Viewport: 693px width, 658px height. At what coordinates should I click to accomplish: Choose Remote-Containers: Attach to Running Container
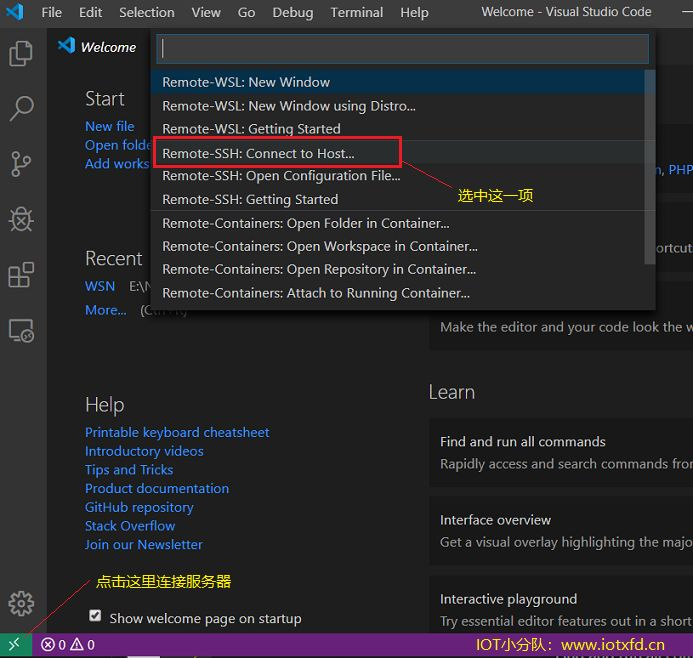point(398,293)
